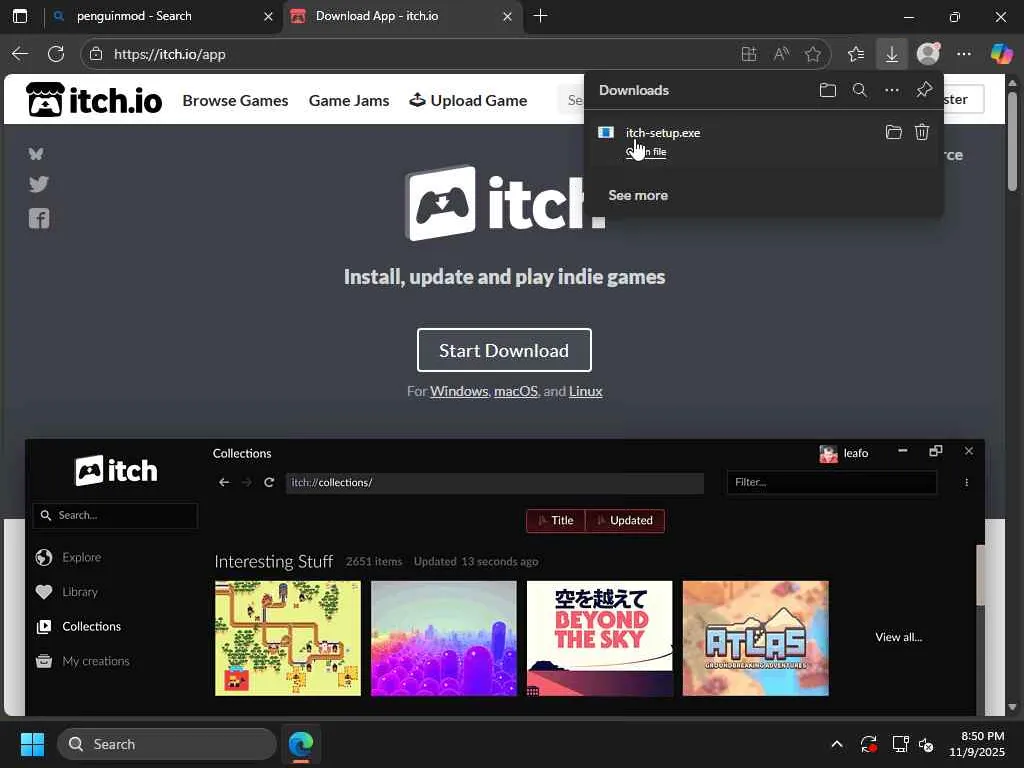Click the Start Download button

click(504, 350)
